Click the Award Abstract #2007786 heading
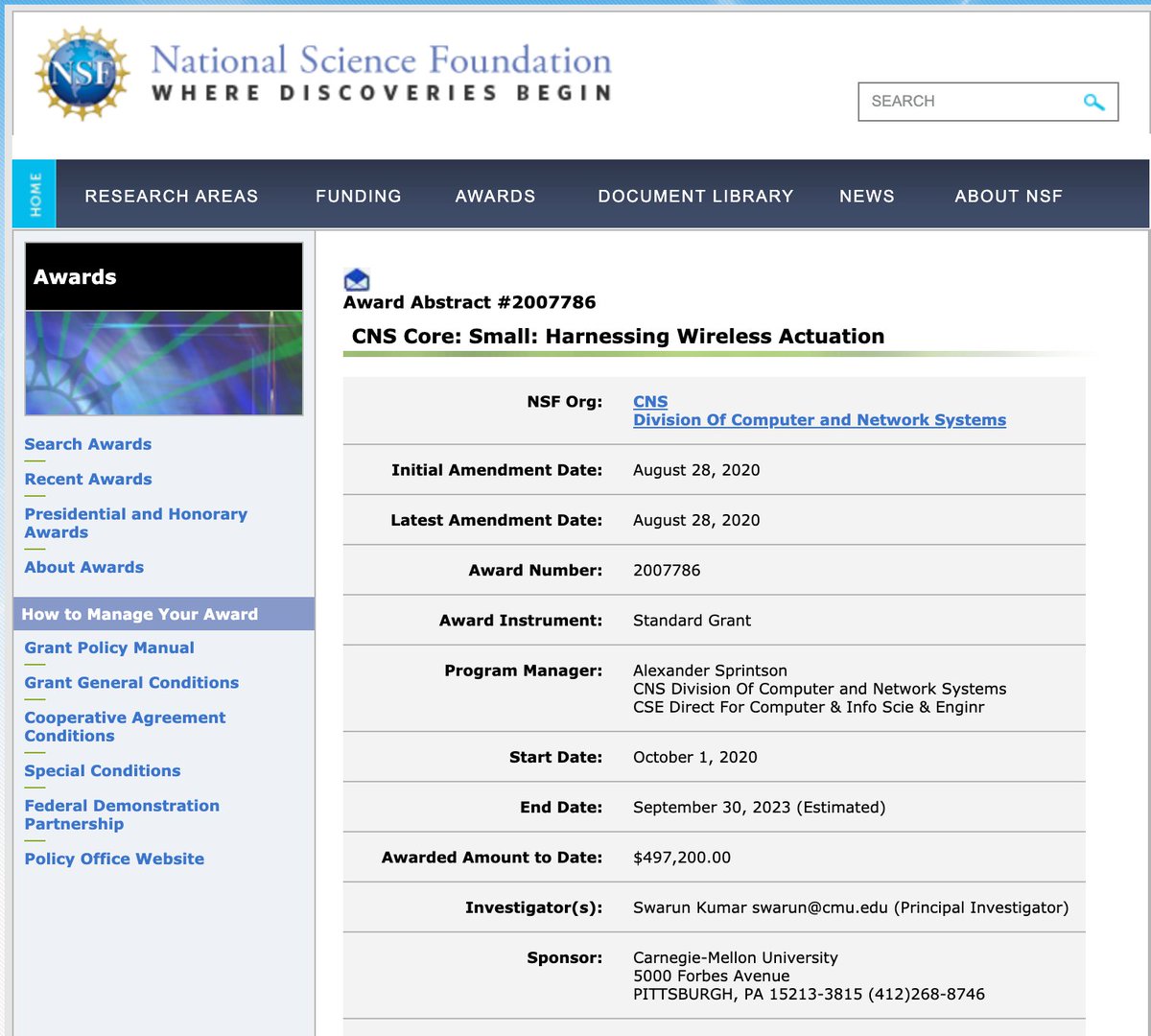Viewport: 1151px width, 1036px height. [470, 302]
